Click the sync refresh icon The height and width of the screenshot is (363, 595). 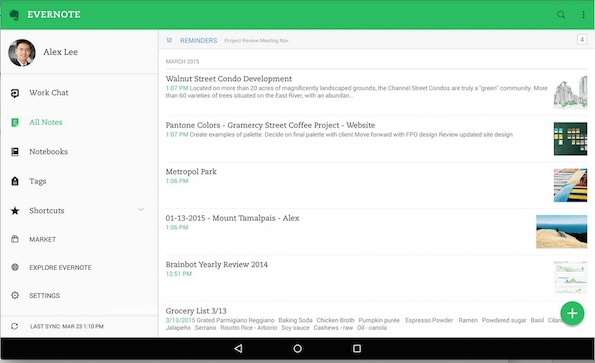pyautogui.click(x=14, y=326)
